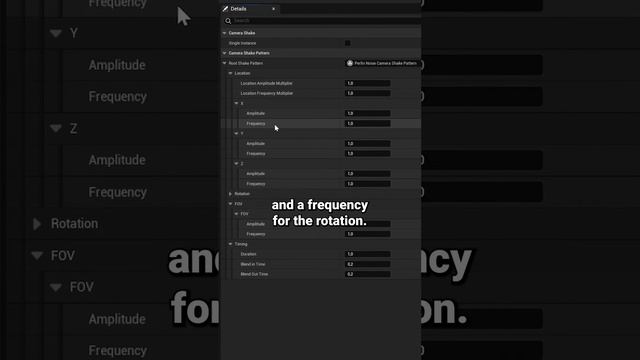Collapse the Z axis group under Location

[x=236, y=164]
